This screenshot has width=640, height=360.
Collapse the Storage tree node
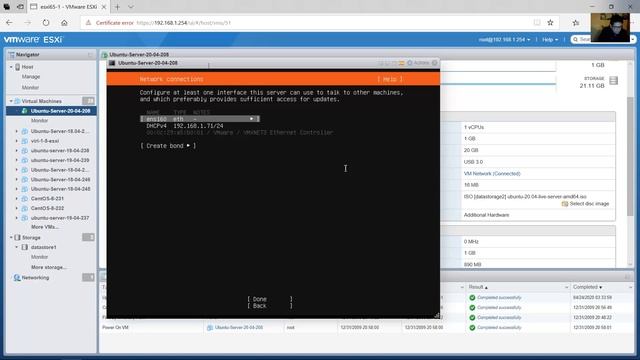pos(11,237)
